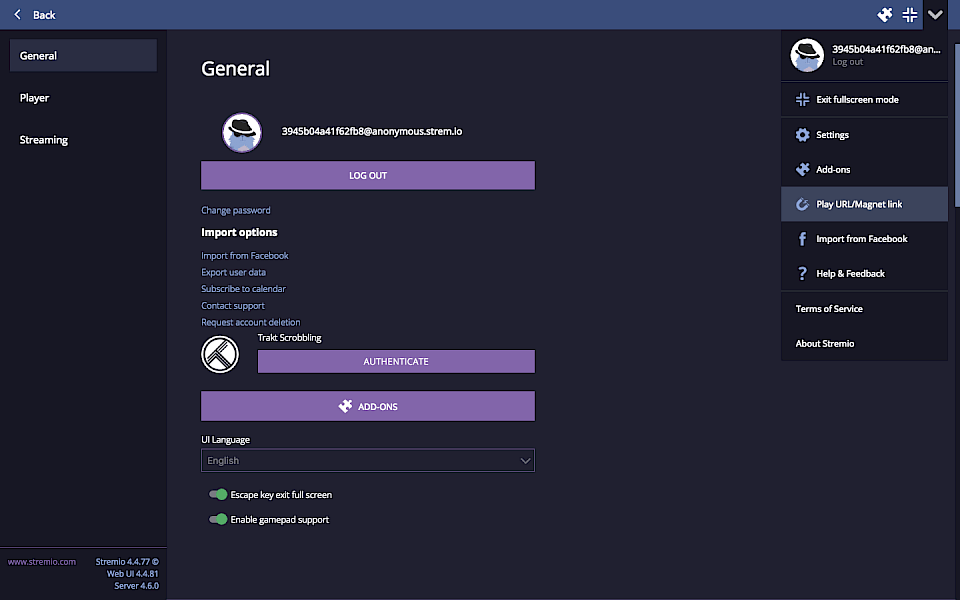The height and width of the screenshot is (600, 960).
Task: Click the profile avatar beside account email
Action: [x=242, y=132]
